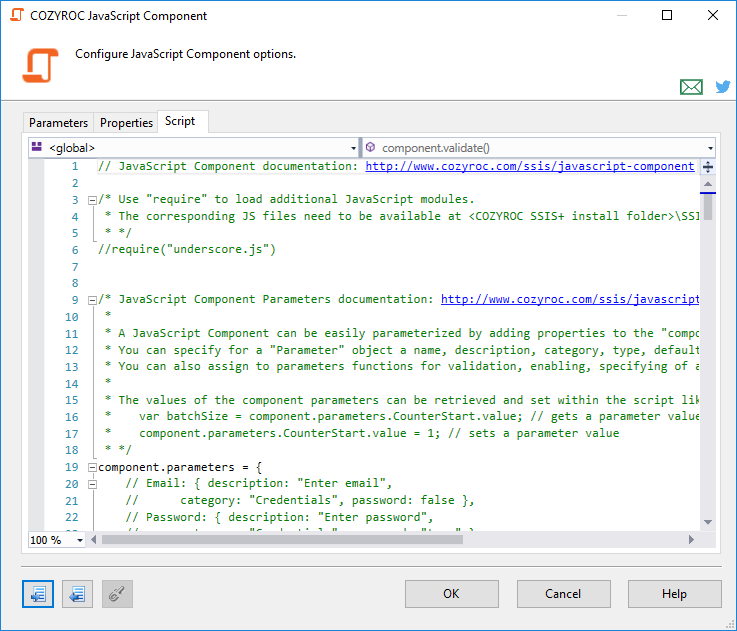The image size is (737, 631).
Task: Click the vertical scrollbar down arrow
Action: point(708,522)
